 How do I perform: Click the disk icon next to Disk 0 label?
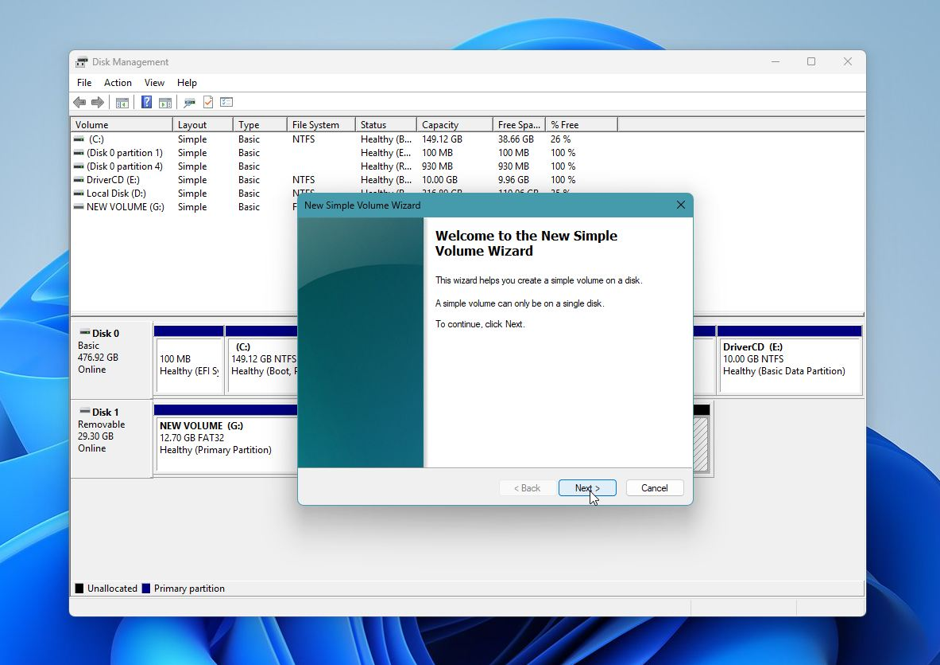pyautogui.click(x=85, y=333)
